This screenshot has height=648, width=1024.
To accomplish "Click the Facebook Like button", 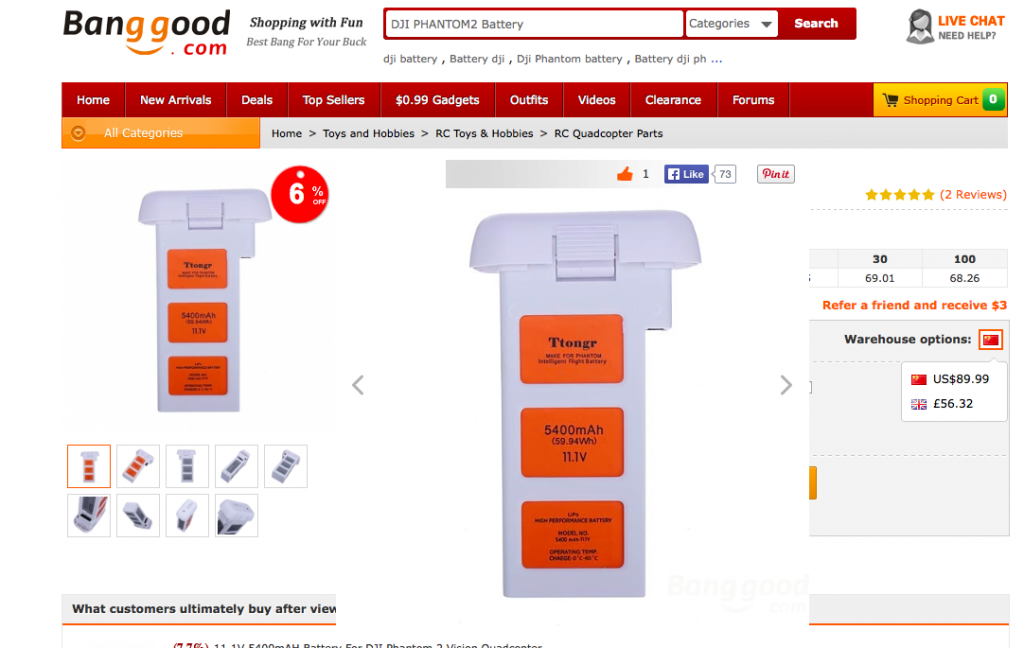I will click(x=686, y=174).
